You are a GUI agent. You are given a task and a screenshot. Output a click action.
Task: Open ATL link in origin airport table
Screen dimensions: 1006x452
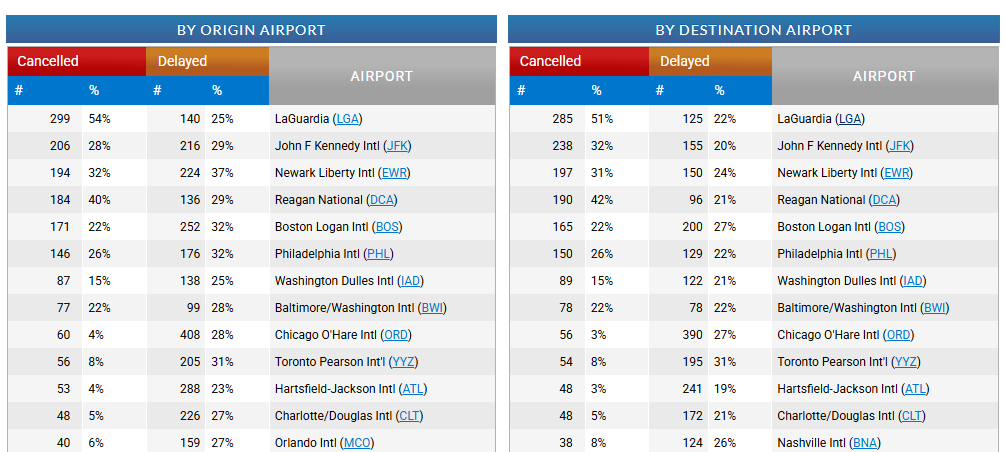click(412, 389)
